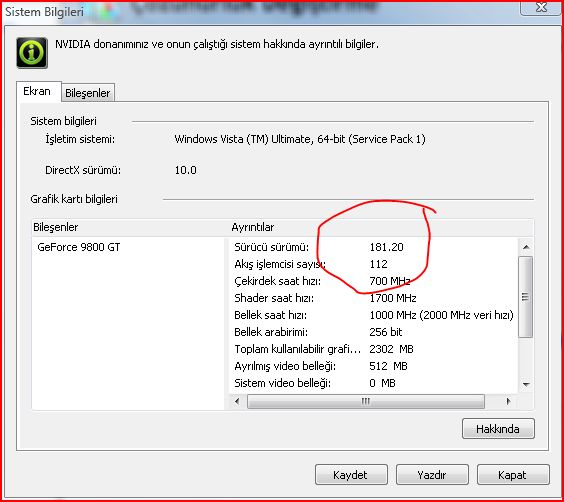Click the horizontal scroll right arrow
This screenshot has height=502, width=564.
point(508,401)
